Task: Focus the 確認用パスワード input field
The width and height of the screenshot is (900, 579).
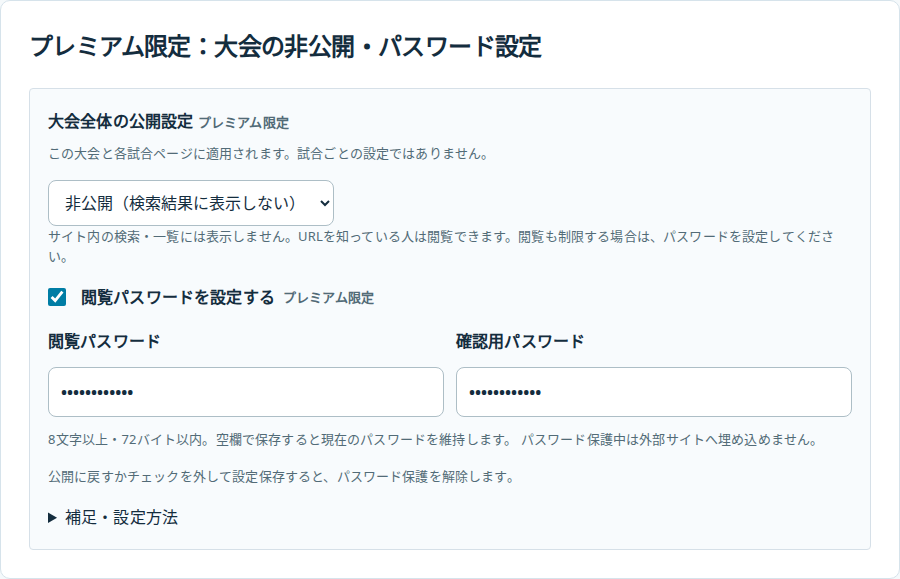Action: (654, 392)
